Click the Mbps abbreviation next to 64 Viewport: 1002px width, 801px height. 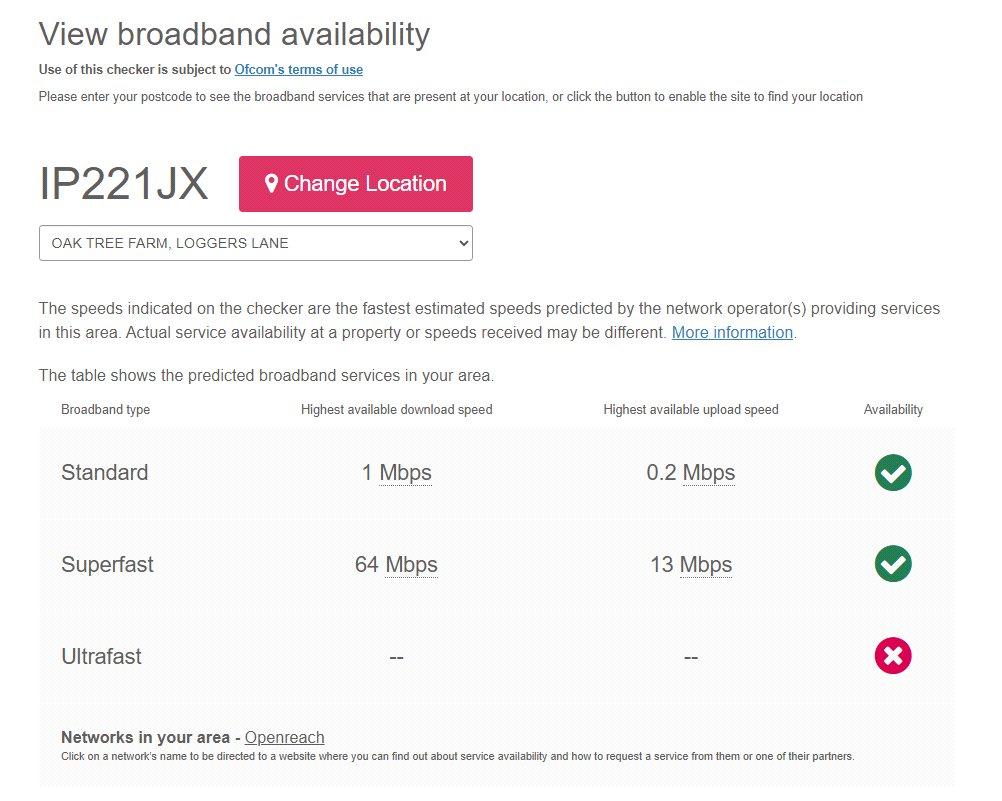412,564
